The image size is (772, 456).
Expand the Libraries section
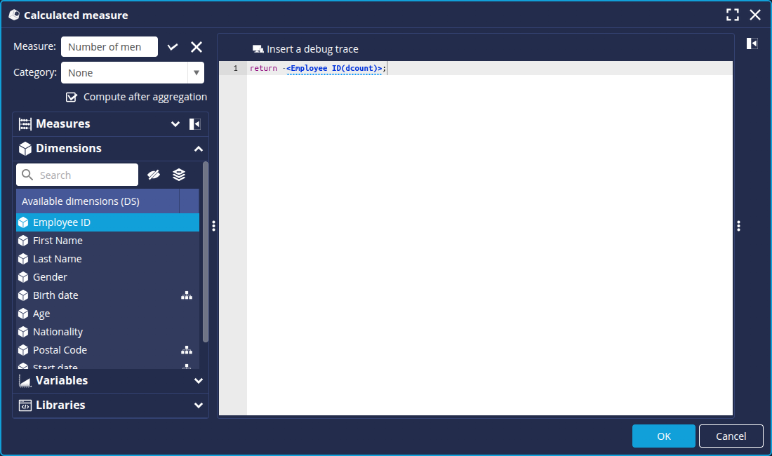[x=198, y=405]
